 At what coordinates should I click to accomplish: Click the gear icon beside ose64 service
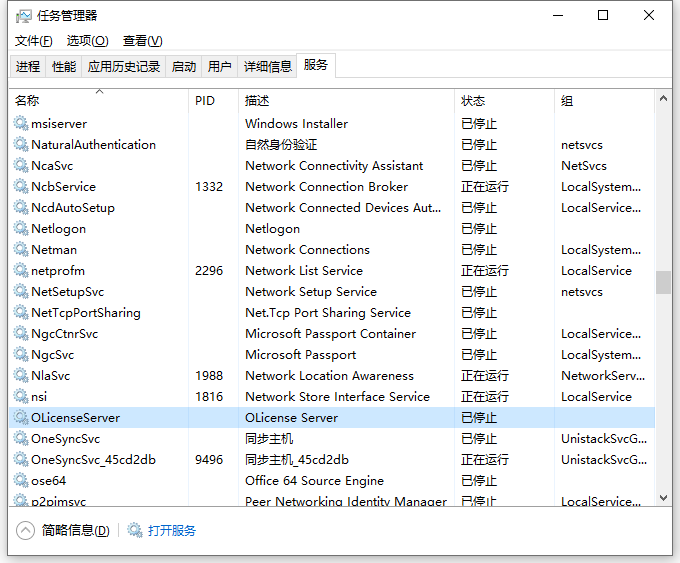pyautogui.click(x=21, y=480)
